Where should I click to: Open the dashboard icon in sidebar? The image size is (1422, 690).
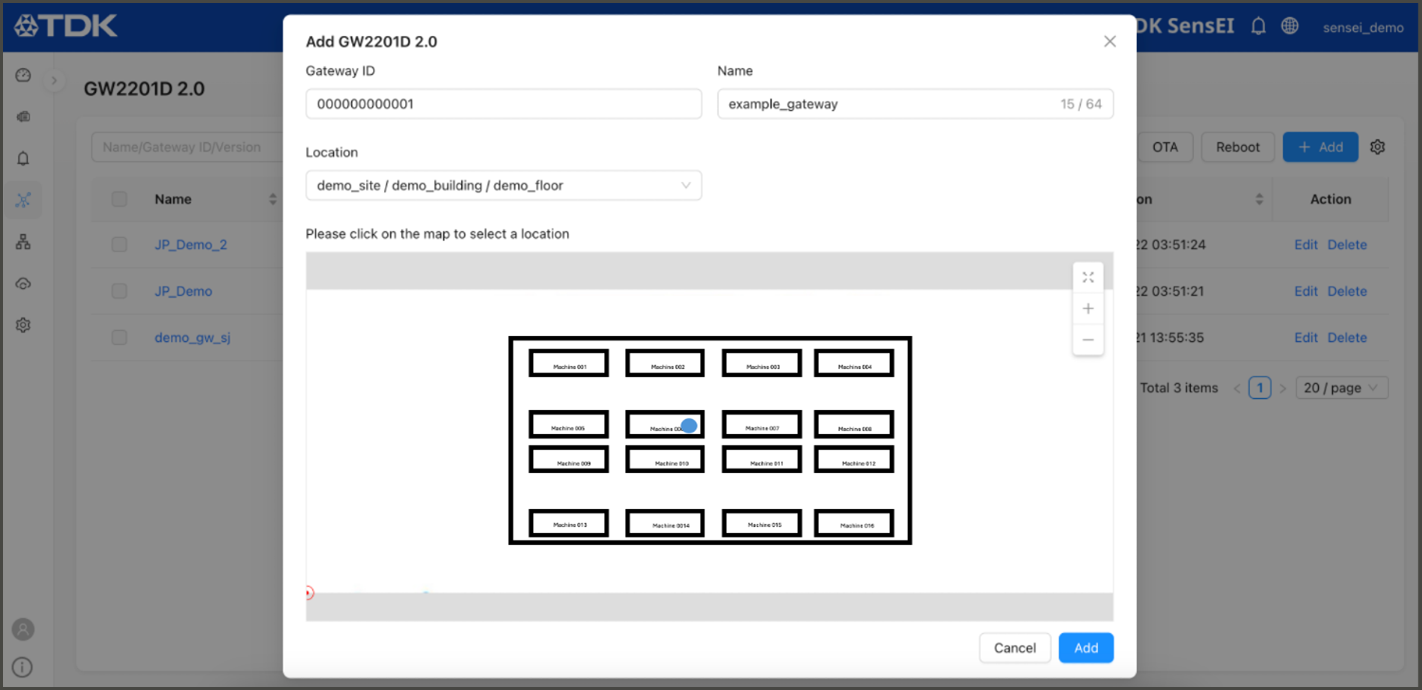point(24,76)
